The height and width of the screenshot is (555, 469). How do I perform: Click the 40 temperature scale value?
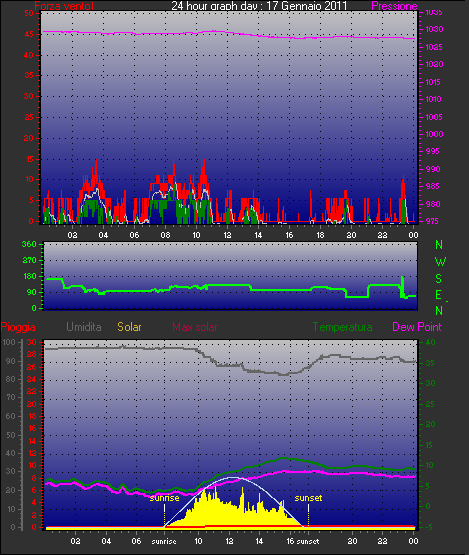tap(430, 342)
